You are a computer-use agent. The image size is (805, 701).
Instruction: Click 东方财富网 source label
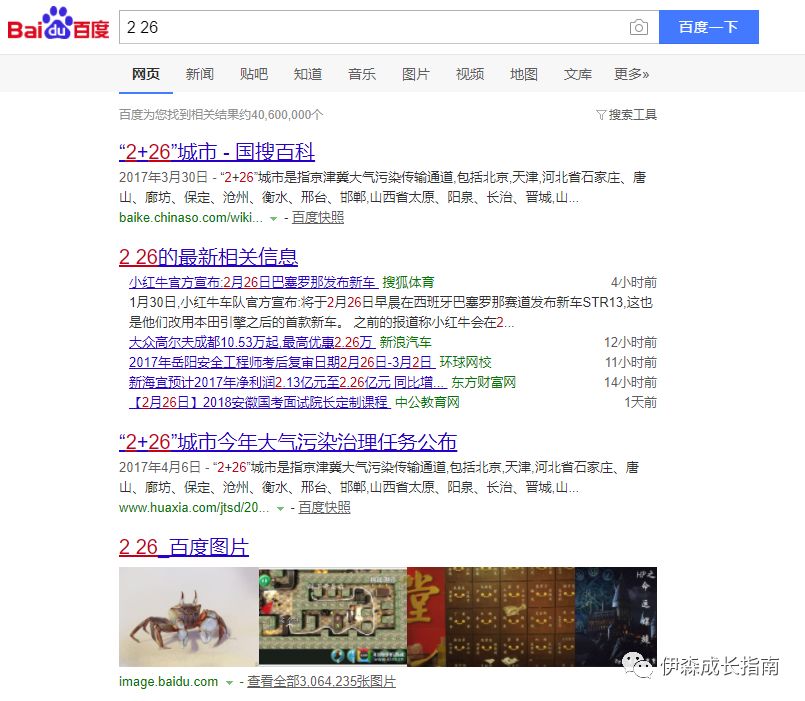[483, 382]
